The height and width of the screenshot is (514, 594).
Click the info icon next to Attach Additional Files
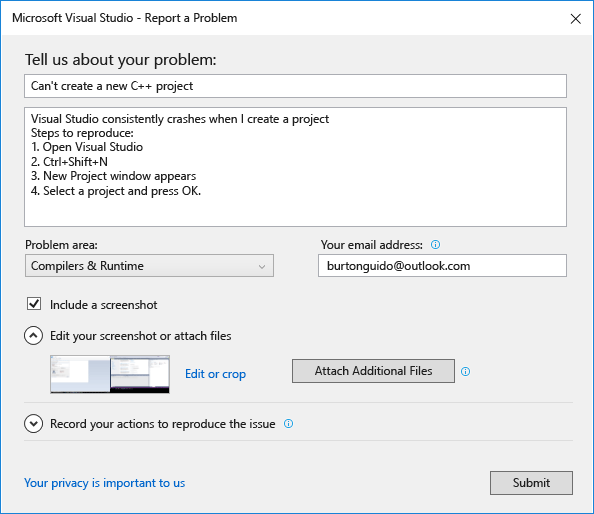point(465,372)
